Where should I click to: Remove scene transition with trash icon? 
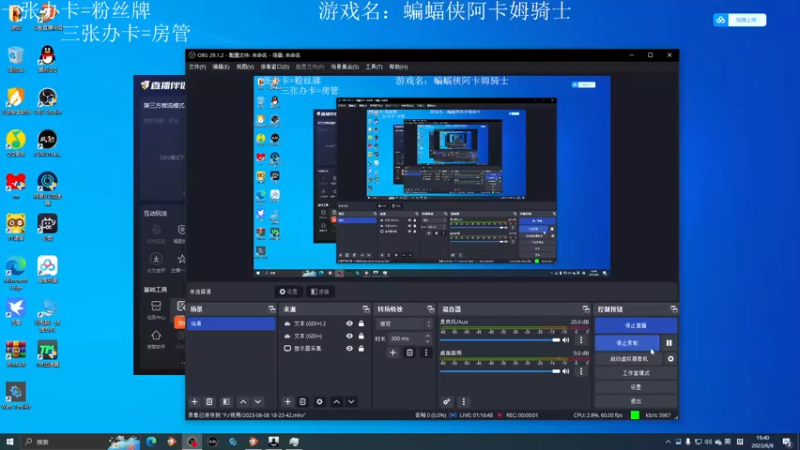tap(409, 353)
